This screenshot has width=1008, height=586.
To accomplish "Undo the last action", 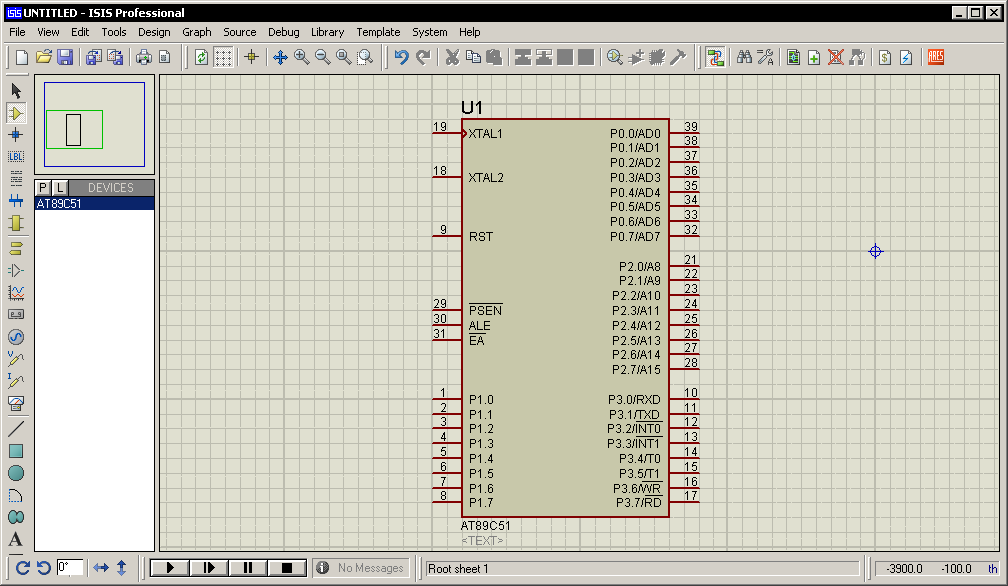I will pos(402,57).
